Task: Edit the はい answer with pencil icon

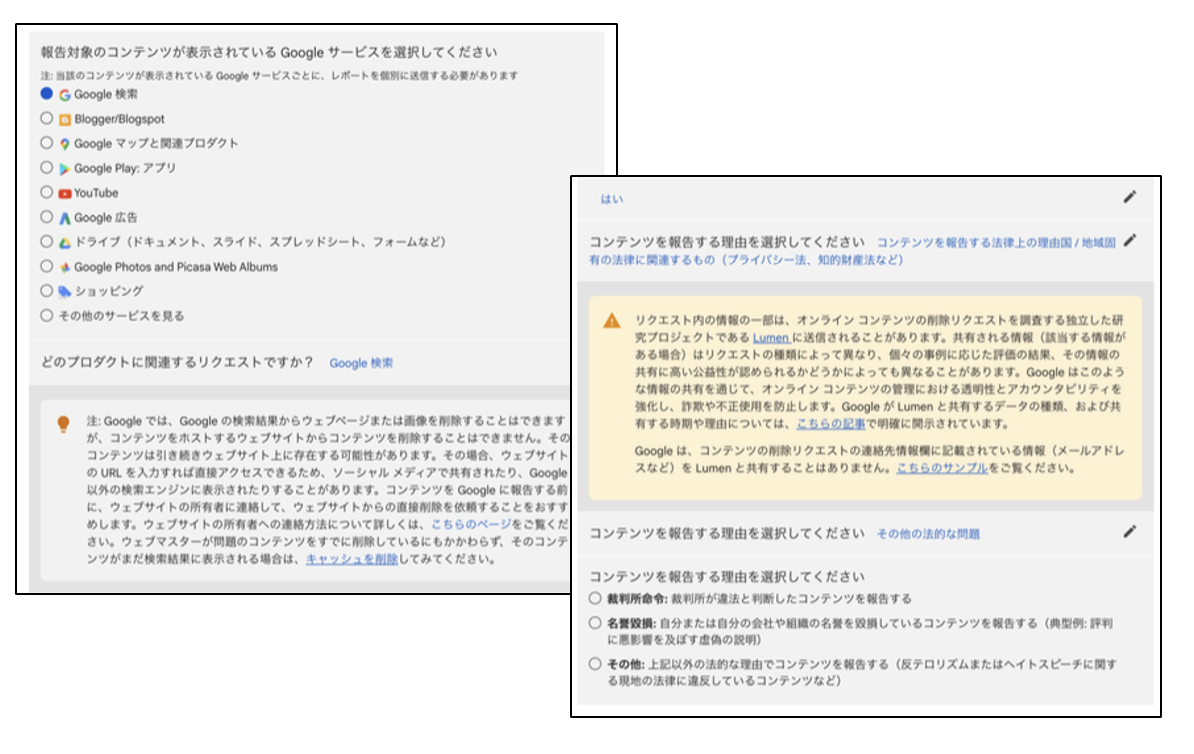Action: (1130, 197)
